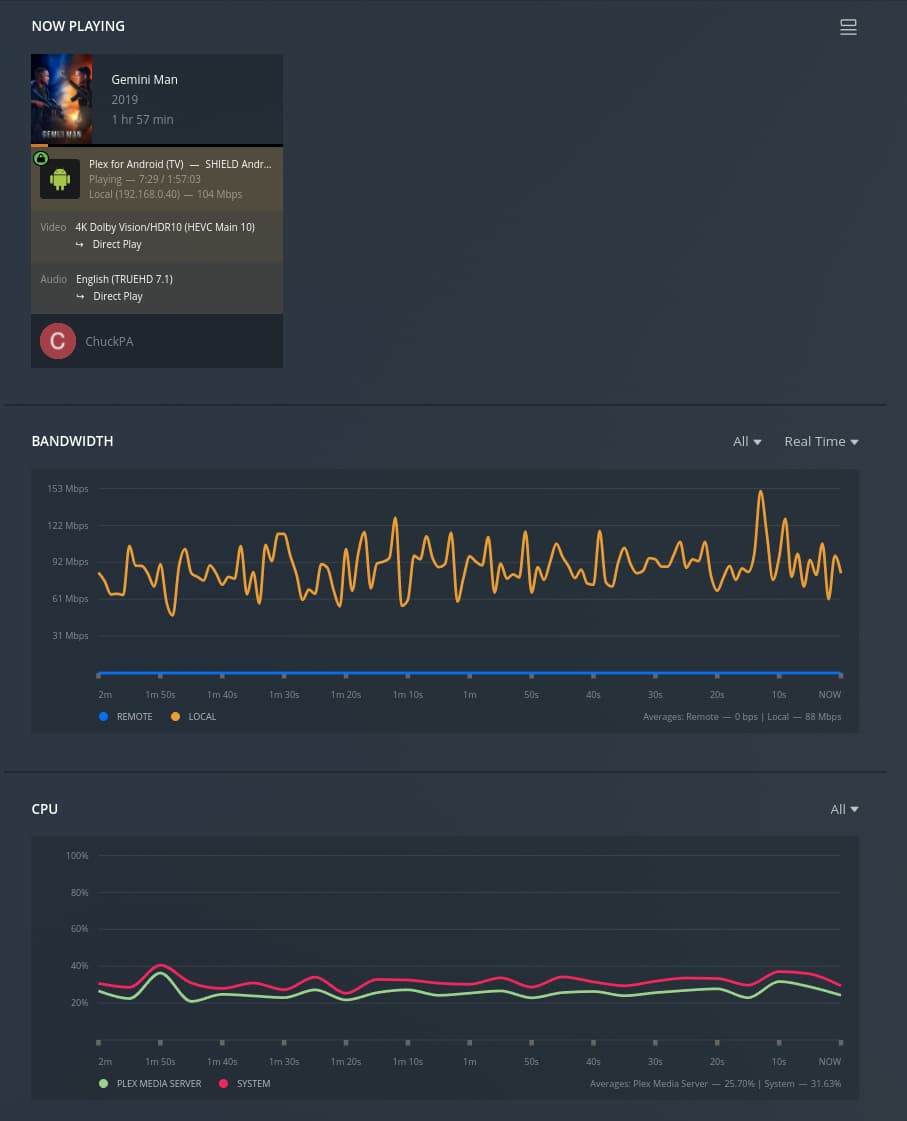This screenshot has height=1121, width=907.
Task: Click the Android player device icon
Action: coord(60,179)
